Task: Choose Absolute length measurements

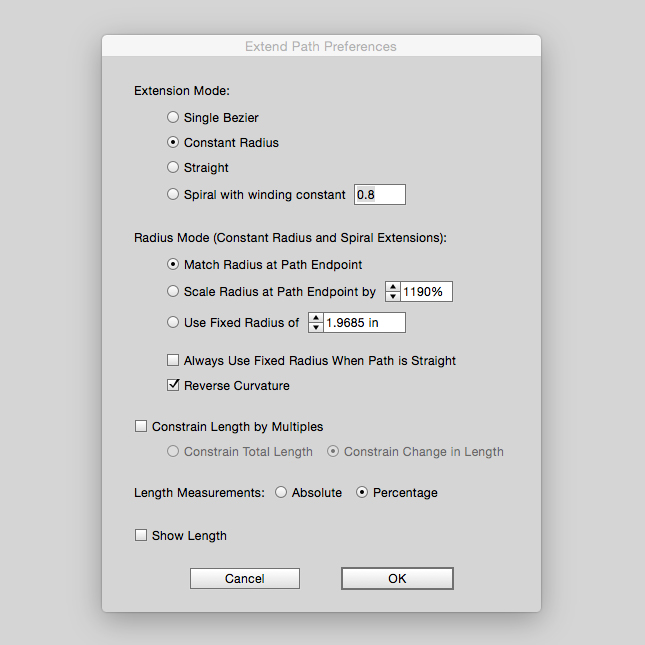Action: (x=281, y=492)
